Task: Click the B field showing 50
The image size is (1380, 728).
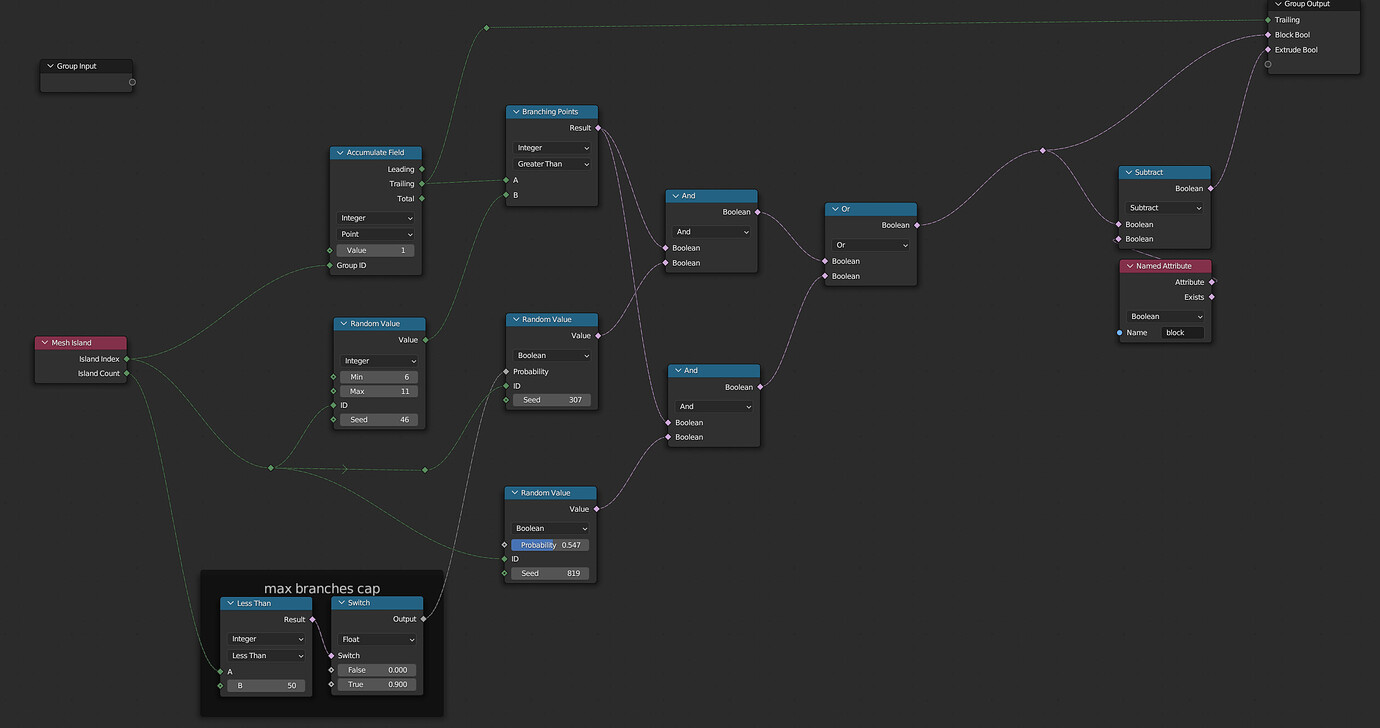Action: [x=266, y=686]
